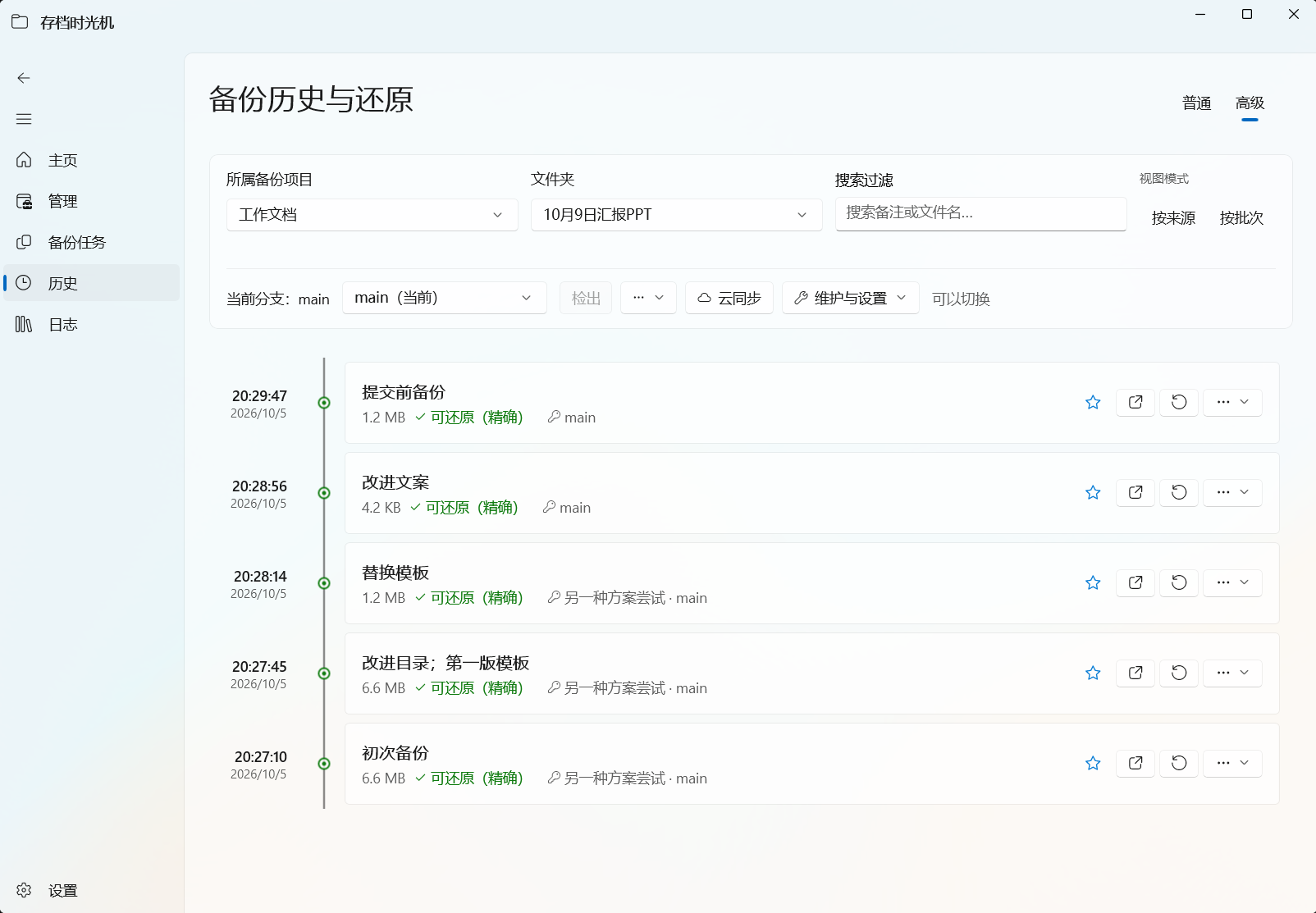Click the back arrow in sidebar
1316x913 pixels.
point(24,78)
